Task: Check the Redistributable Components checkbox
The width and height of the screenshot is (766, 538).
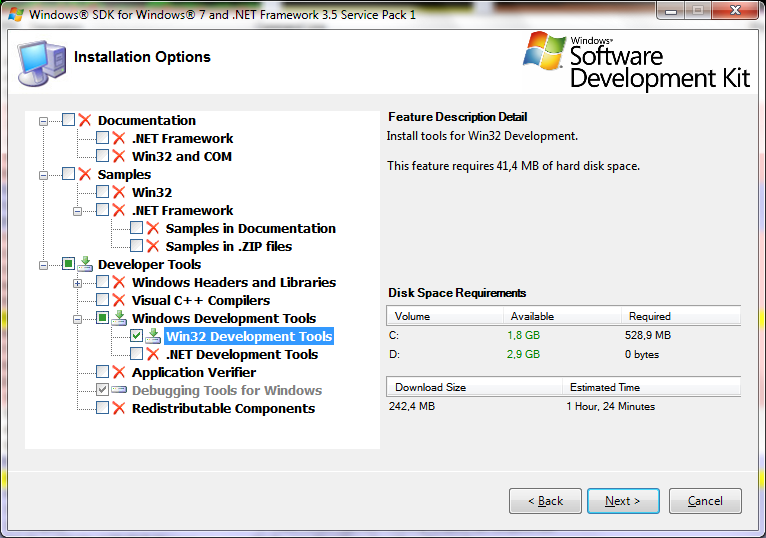Action: coord(102,408)
